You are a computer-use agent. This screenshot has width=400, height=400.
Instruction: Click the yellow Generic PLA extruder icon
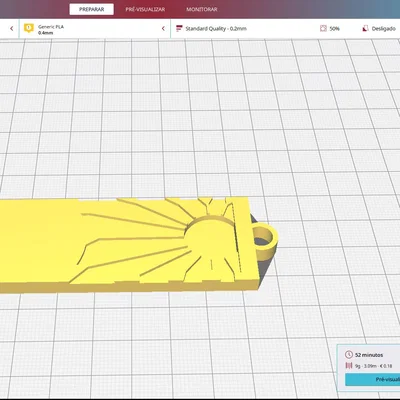click(x=29, y=28)
